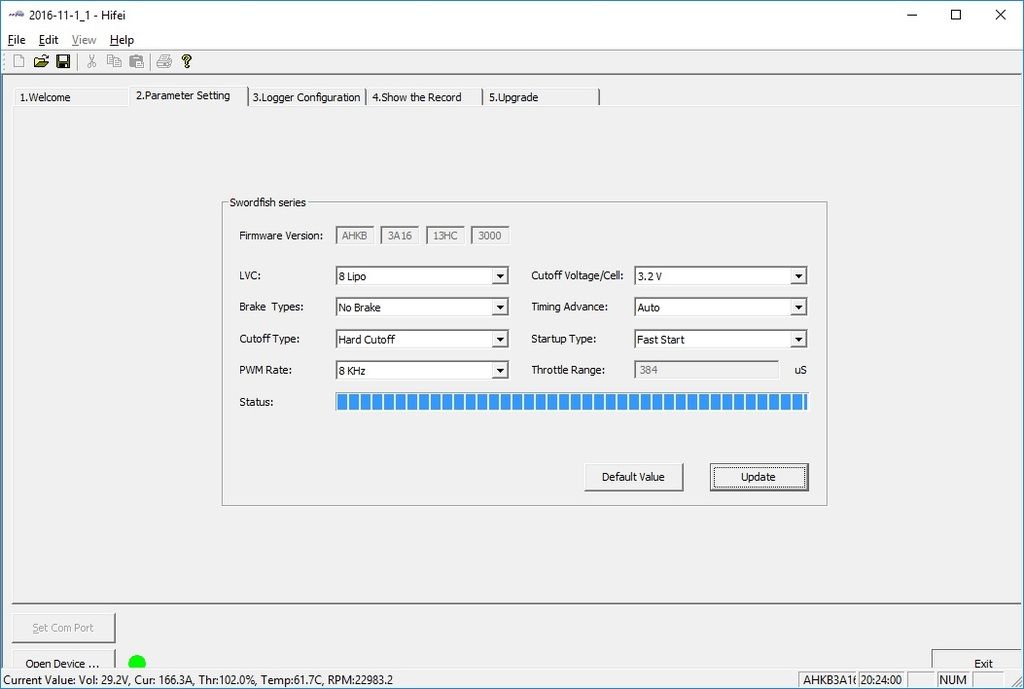Select the 2.Parameter Setting tab

[188, 96]
